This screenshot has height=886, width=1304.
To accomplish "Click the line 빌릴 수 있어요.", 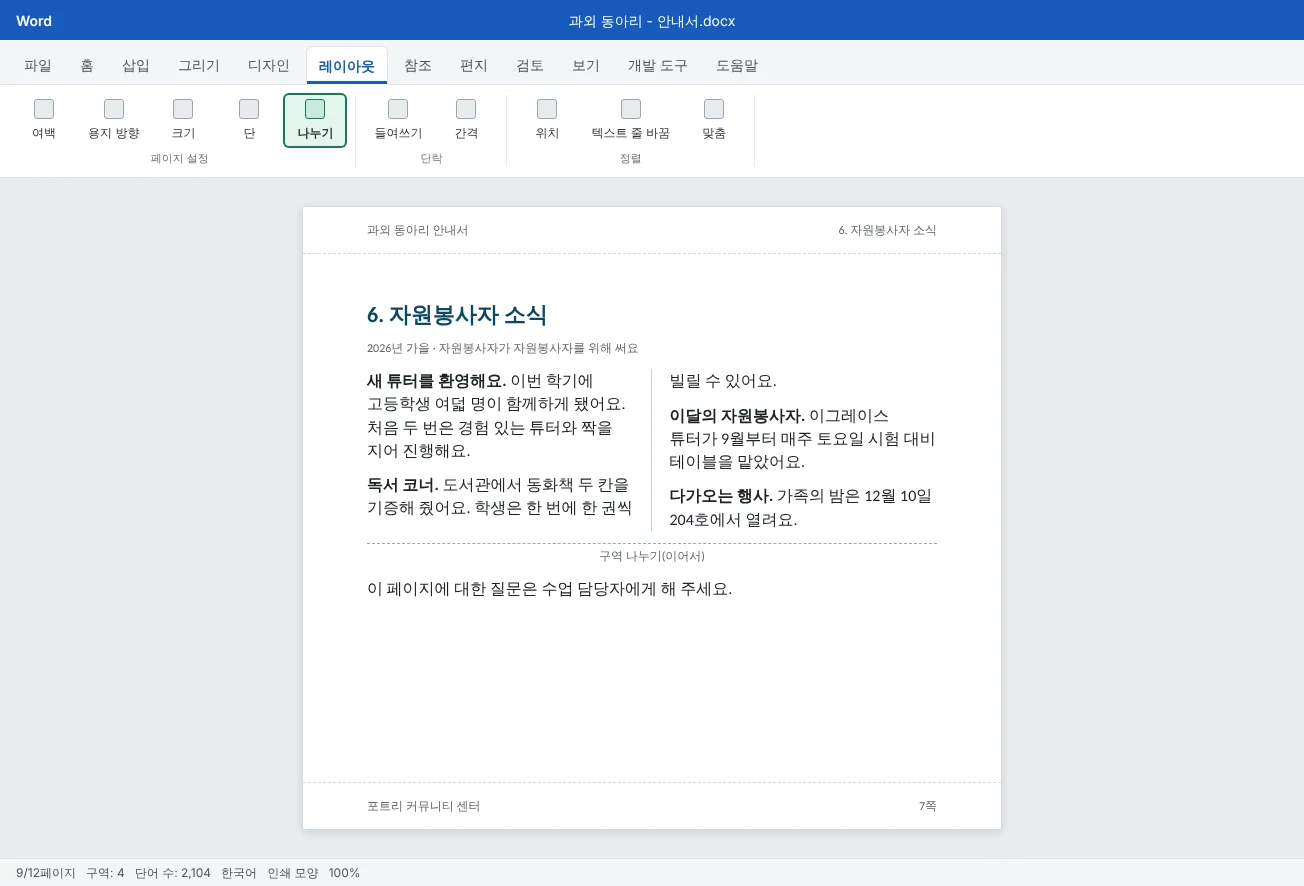I will 723,381.
